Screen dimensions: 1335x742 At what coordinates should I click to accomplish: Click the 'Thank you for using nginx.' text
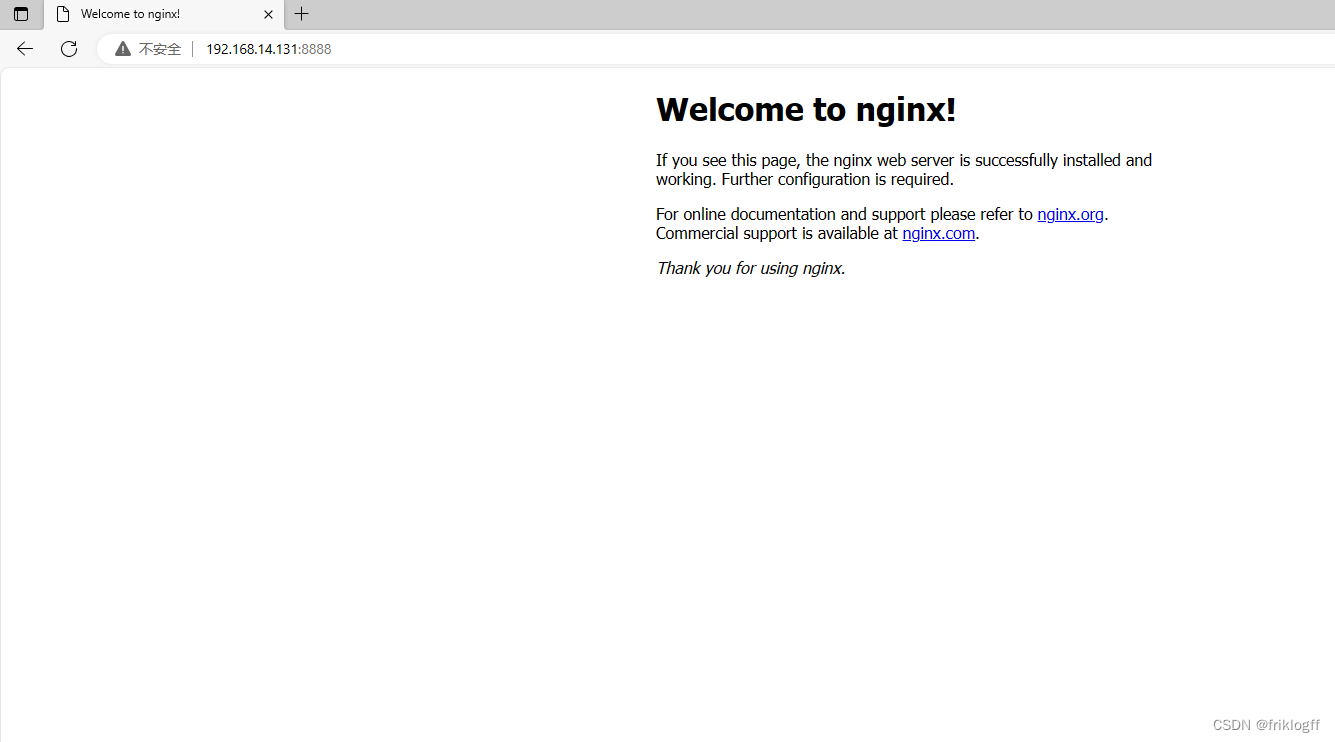(751, 268)
